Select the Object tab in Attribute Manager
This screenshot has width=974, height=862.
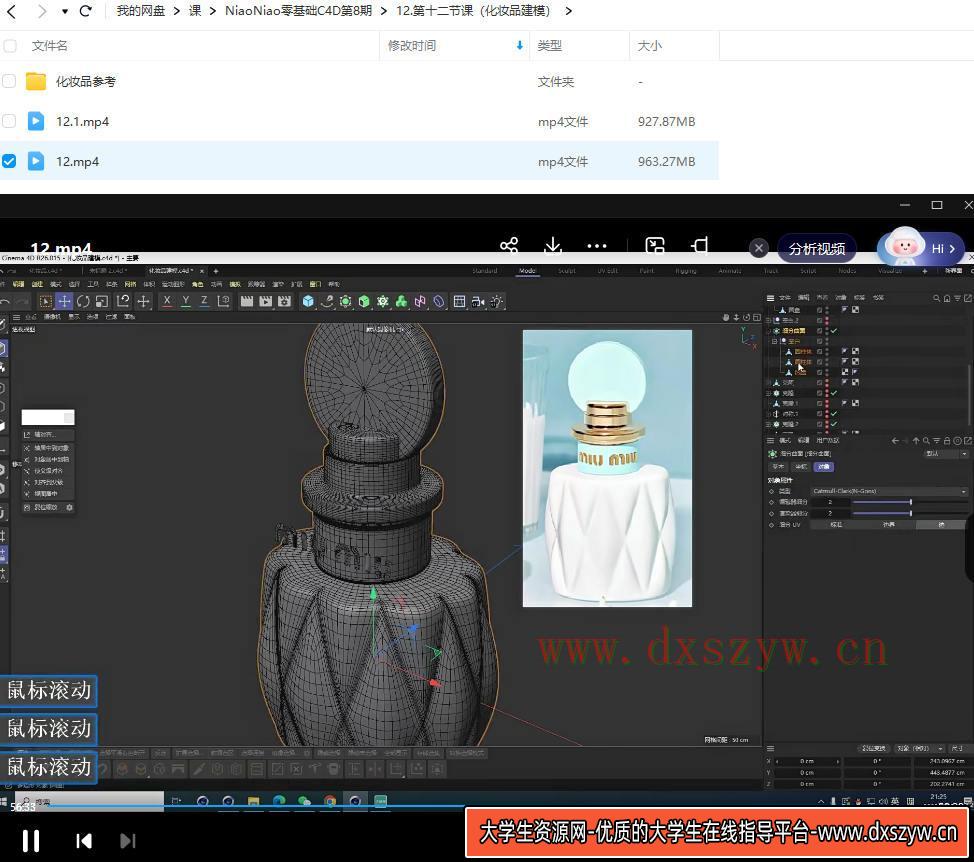pos(824,466)
